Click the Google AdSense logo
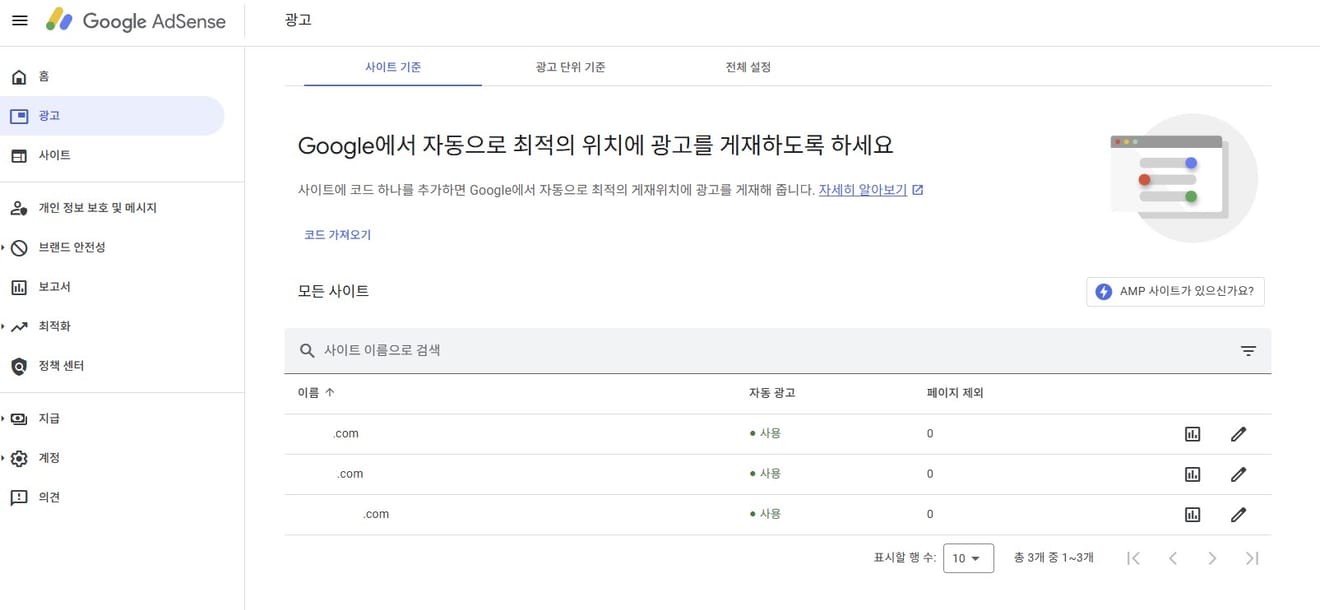1320x610 pixels. [136, 20]
